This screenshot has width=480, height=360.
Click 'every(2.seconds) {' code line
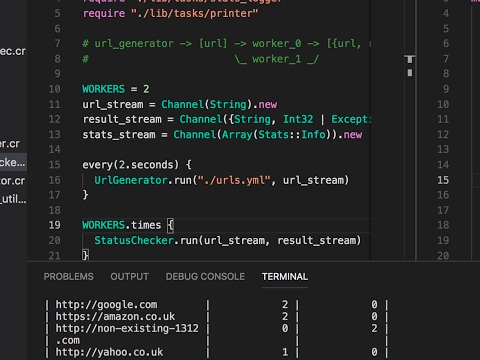point(137,165)
